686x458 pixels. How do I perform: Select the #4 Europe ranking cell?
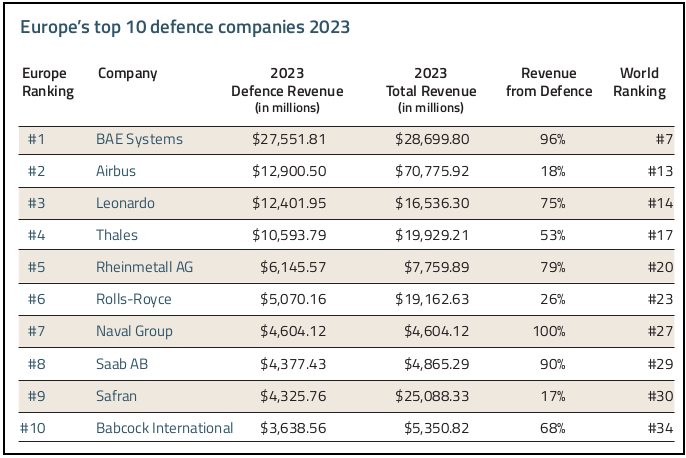point(36,235)
